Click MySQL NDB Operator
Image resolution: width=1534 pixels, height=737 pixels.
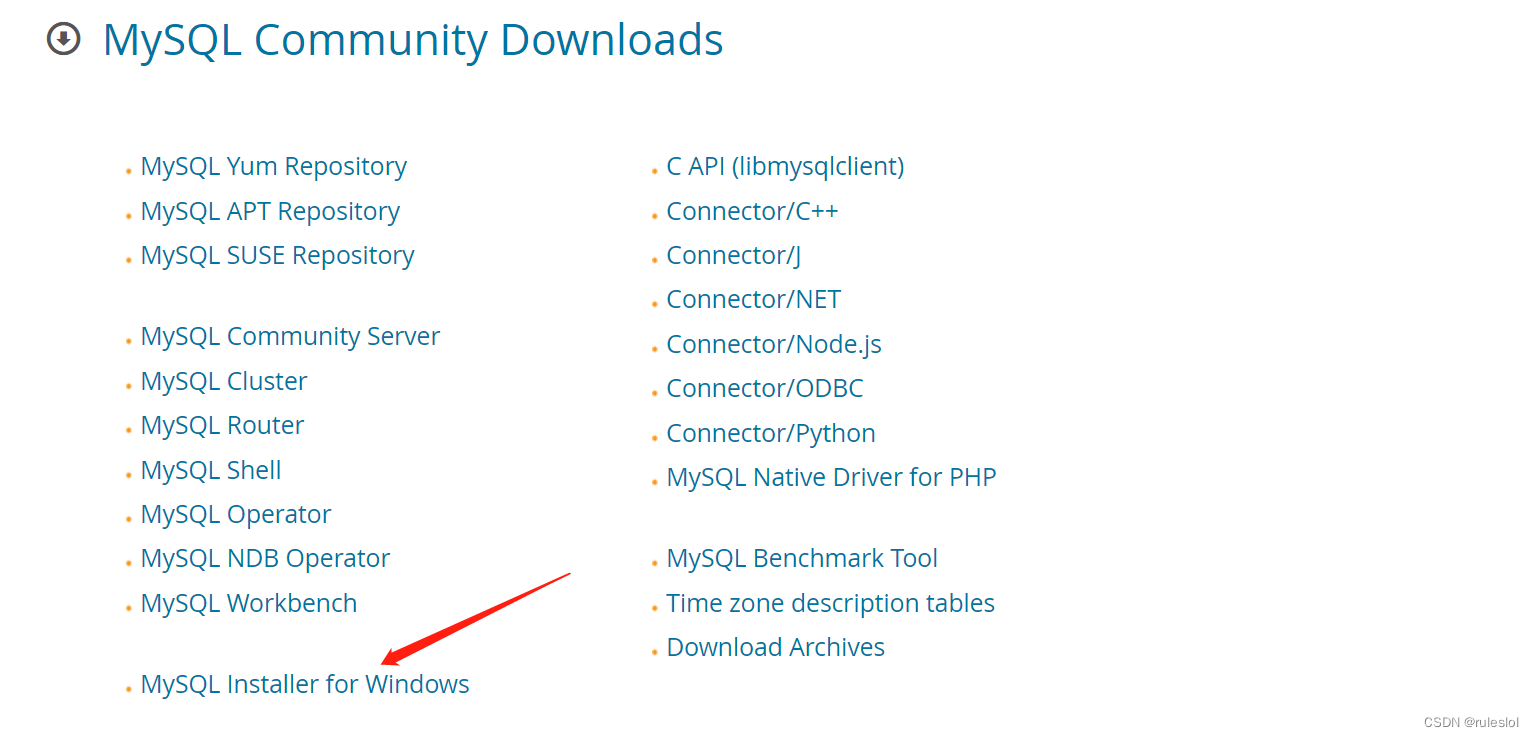(x=265, y=558)
